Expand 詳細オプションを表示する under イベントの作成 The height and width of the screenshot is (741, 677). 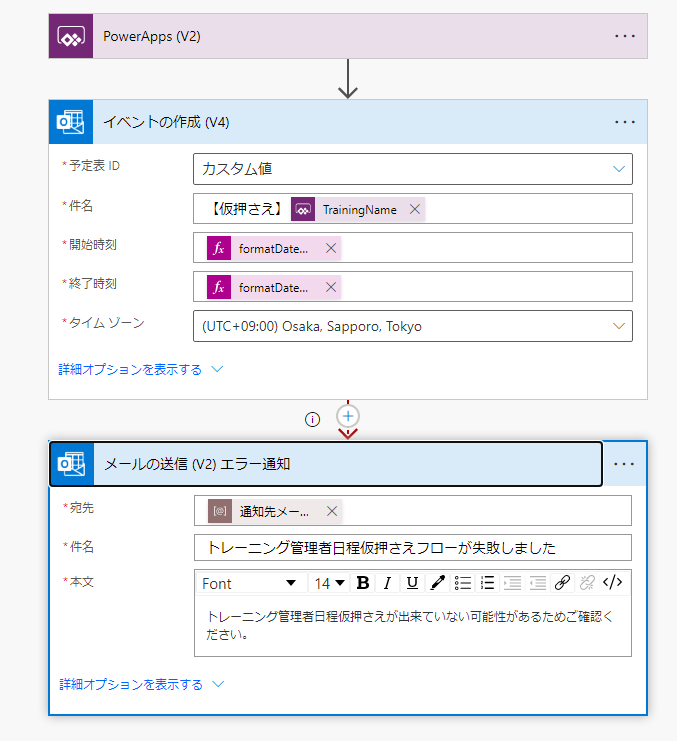[x=140, y=369]
